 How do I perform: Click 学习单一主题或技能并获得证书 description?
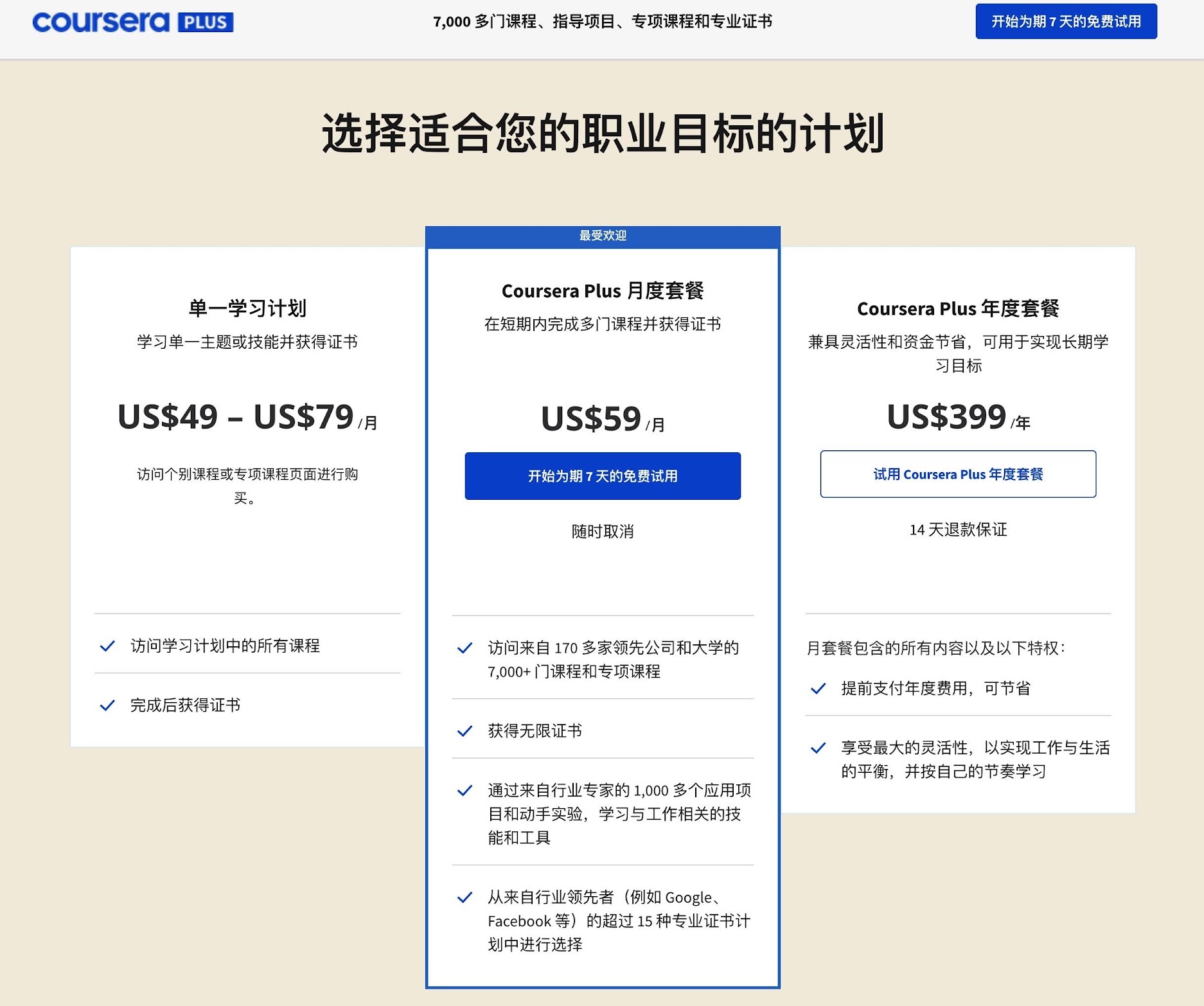[x=247, y=342]
